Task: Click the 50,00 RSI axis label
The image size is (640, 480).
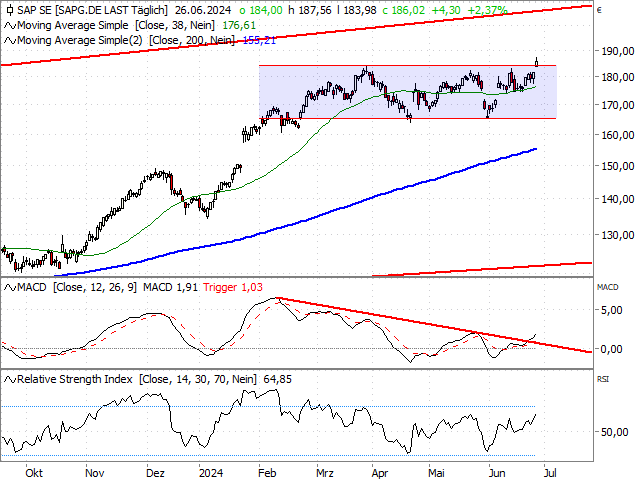Action: click(x=615, y=432)
